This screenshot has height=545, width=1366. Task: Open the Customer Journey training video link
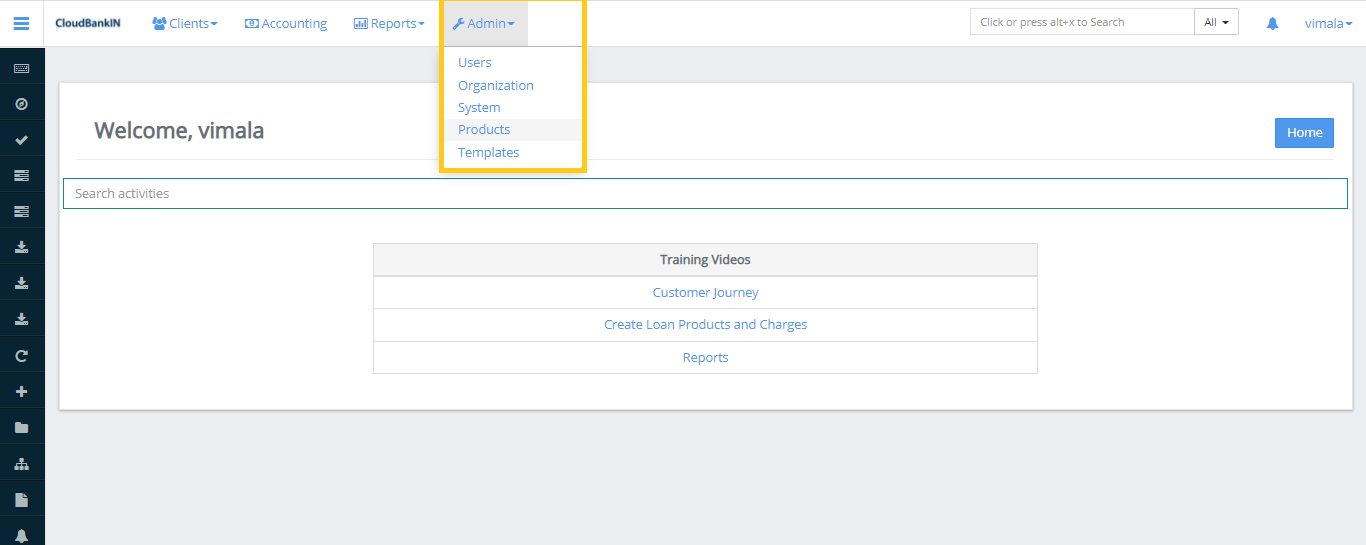[705, 293]
